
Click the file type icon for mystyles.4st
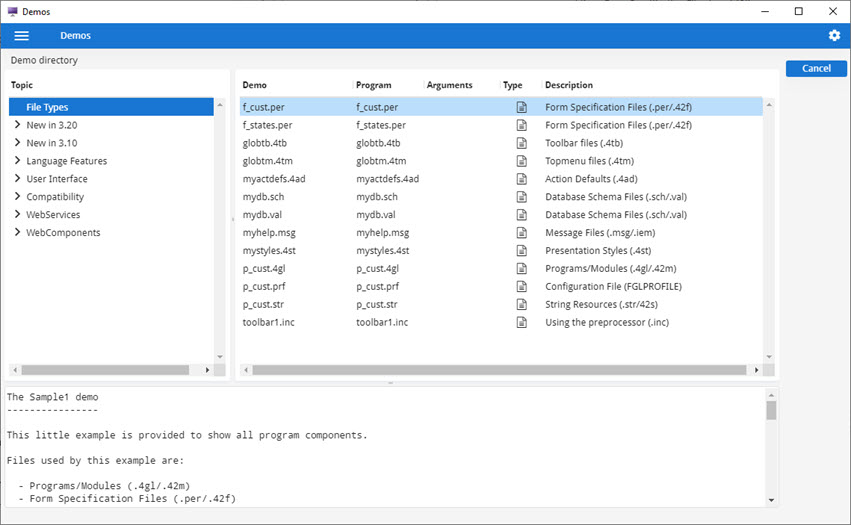522,250
